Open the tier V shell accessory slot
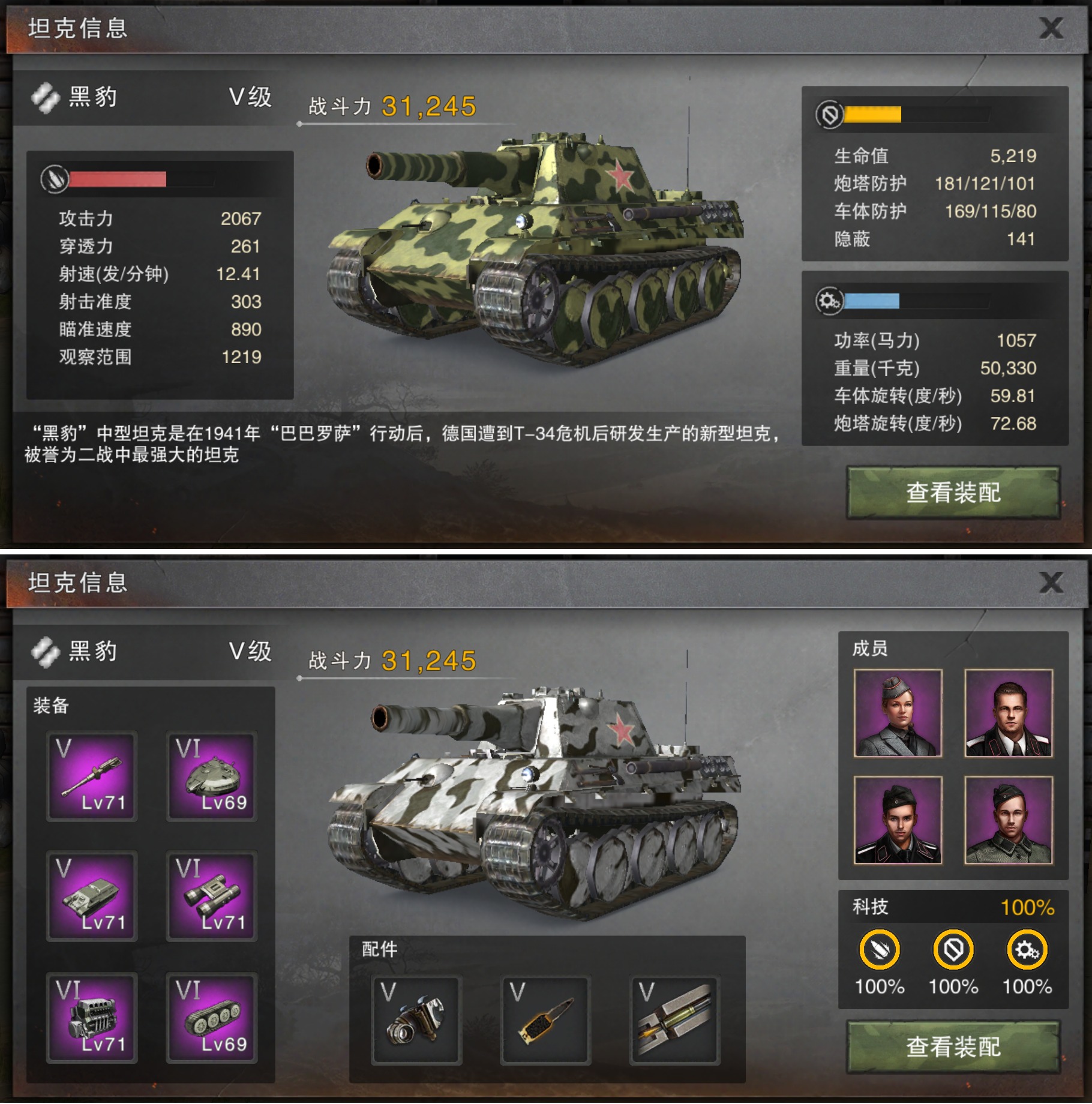The image size is (1092, 1104). [675, 1020]
